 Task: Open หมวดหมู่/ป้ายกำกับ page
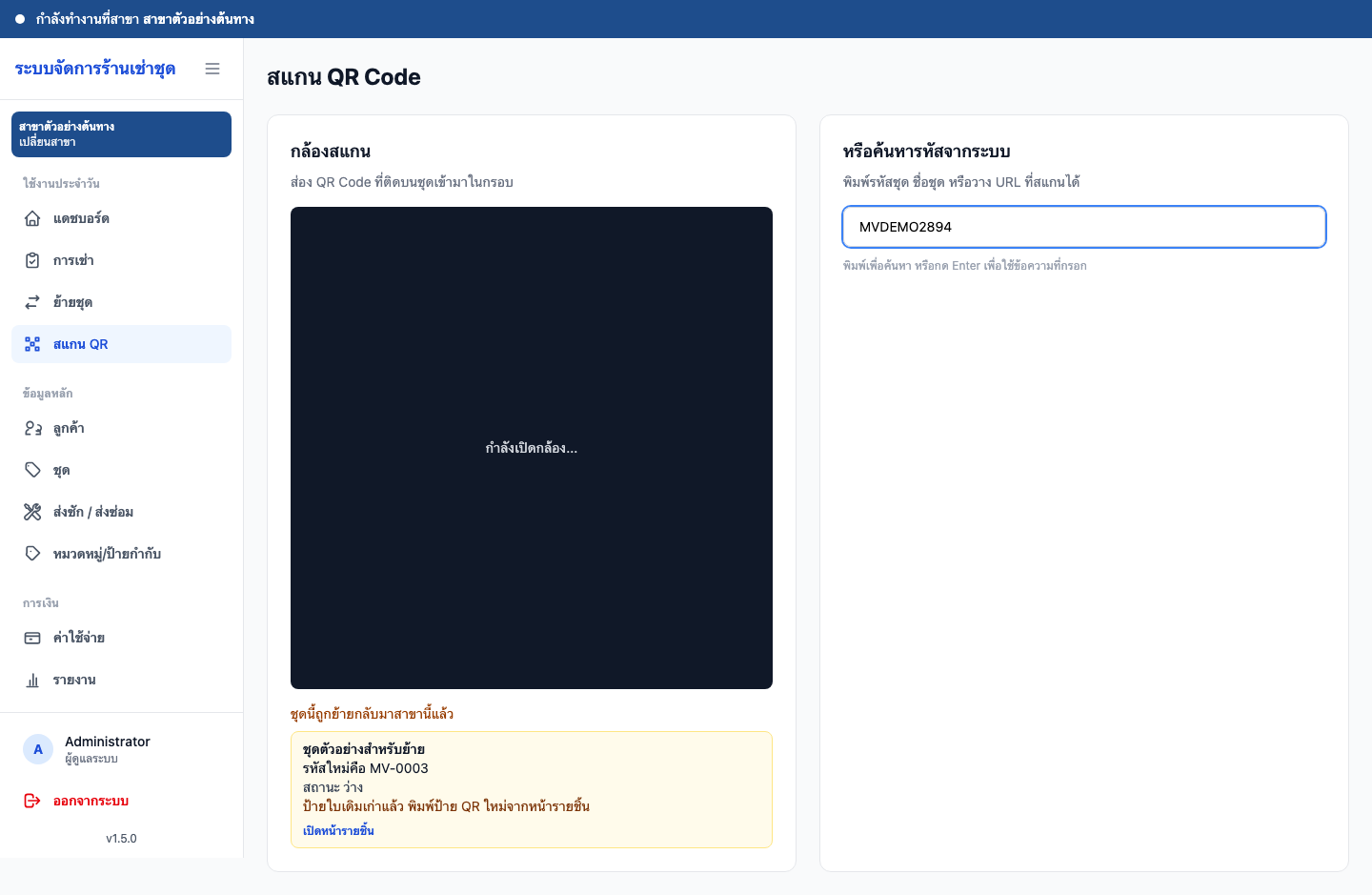(x=121, y=554)
